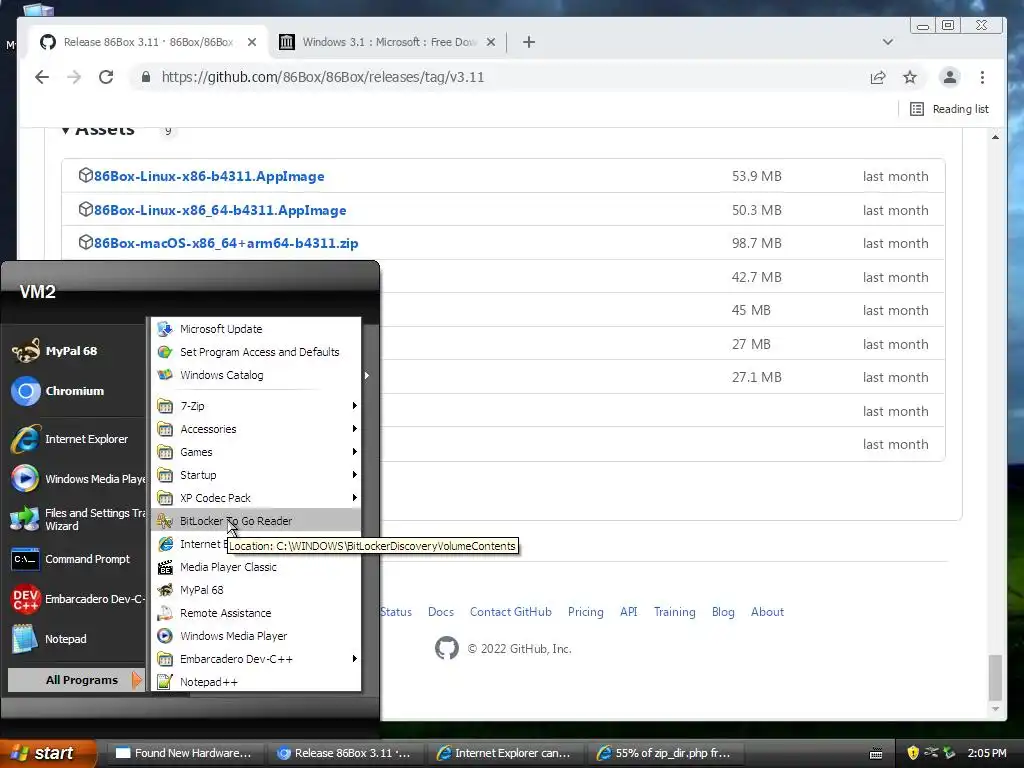1024x768 pixels.
Task: Click the All Programs button
Action: [76, 680]
